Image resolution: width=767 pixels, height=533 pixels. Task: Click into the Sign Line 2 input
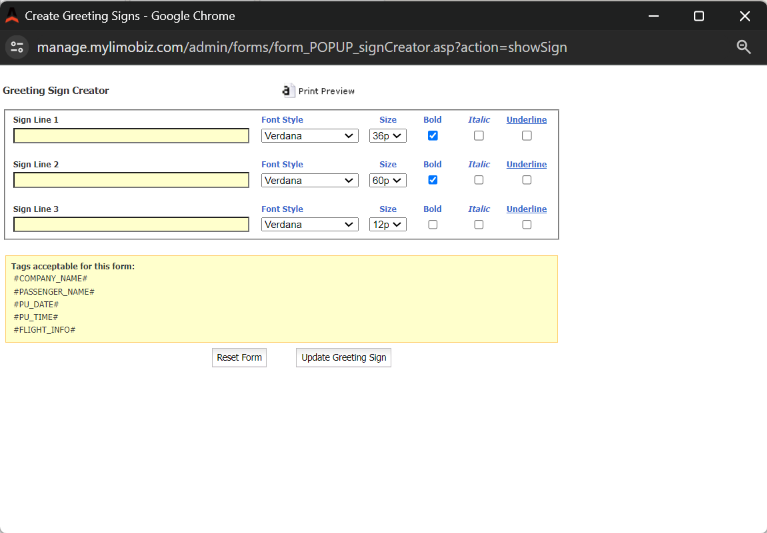tap(131, 180)
